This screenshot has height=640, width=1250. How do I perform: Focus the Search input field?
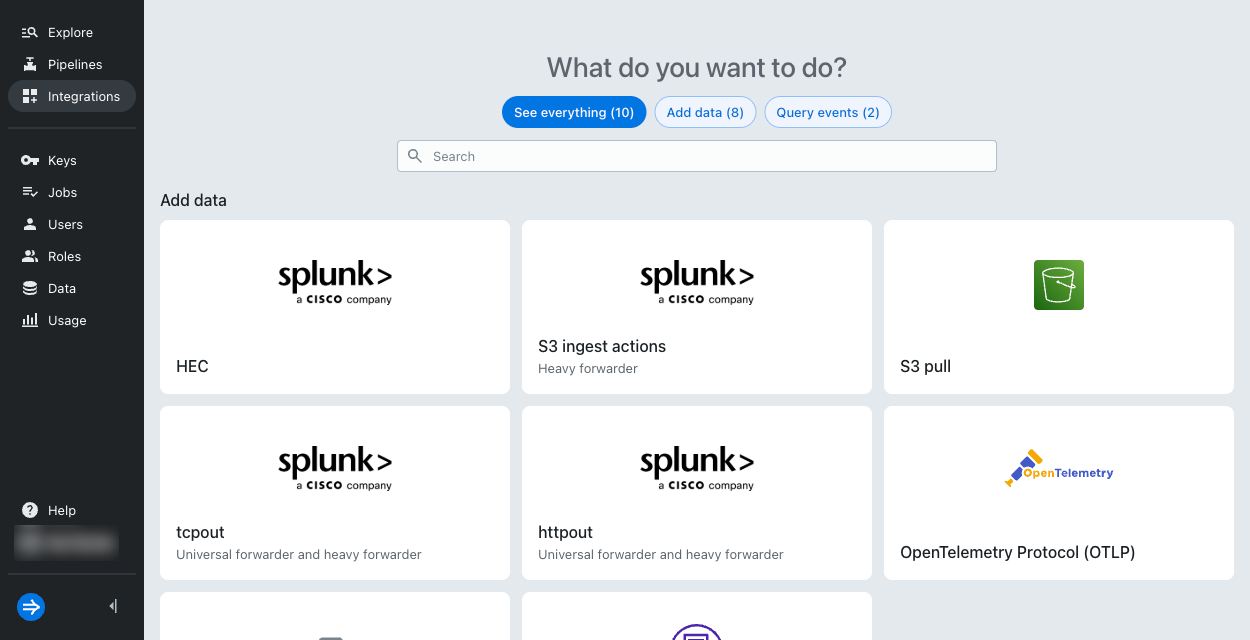pyautogui.click(x=697, y=156)
